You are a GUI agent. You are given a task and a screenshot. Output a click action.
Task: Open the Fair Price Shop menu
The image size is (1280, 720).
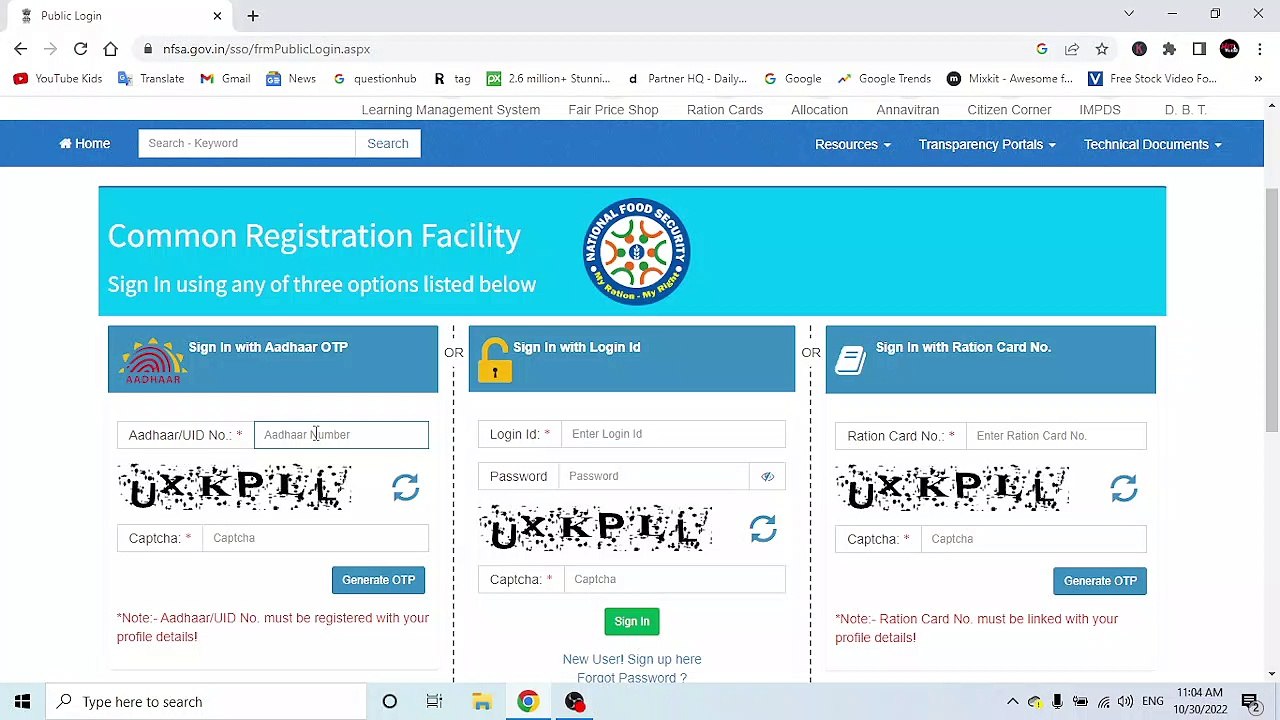(x=613, y=110)
